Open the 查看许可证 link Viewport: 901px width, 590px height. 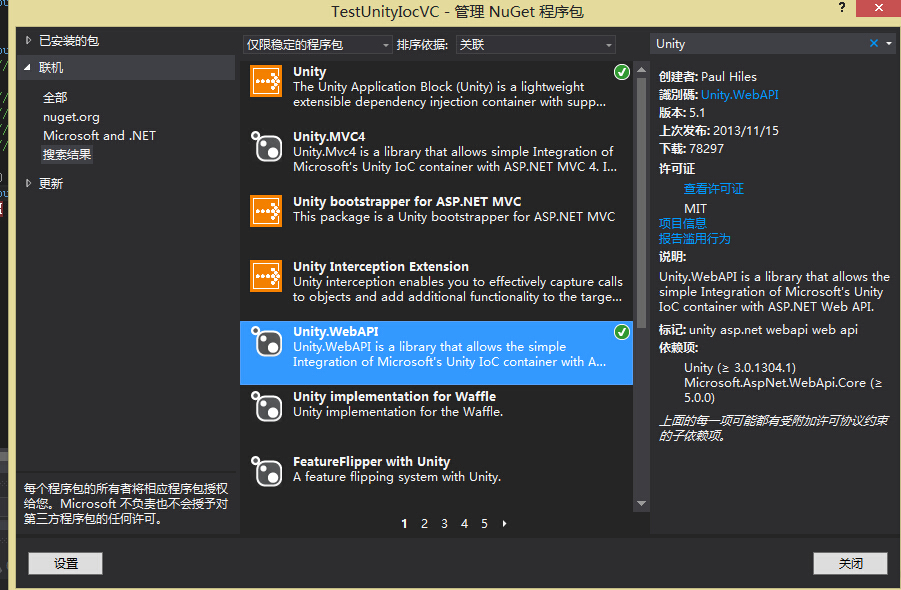click(714, 189)
